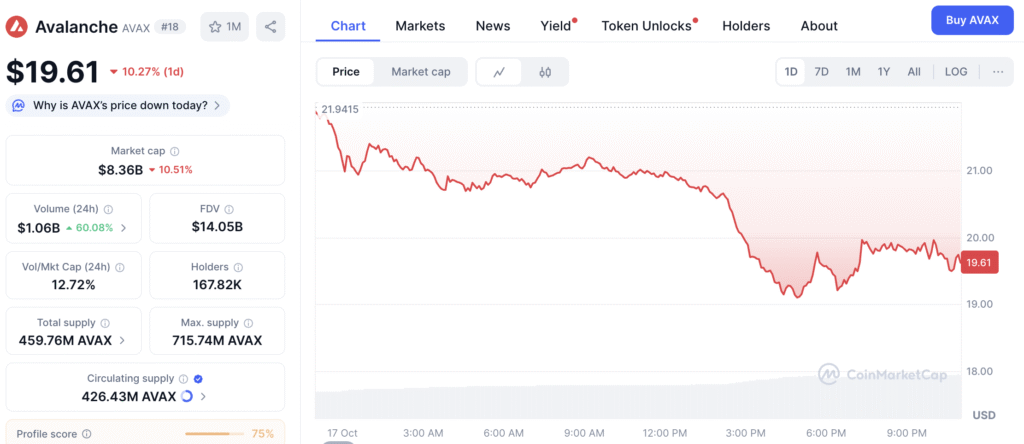Open the chart more options ellipsis
The image size is (1024, 444).
[x=998, y=72]
